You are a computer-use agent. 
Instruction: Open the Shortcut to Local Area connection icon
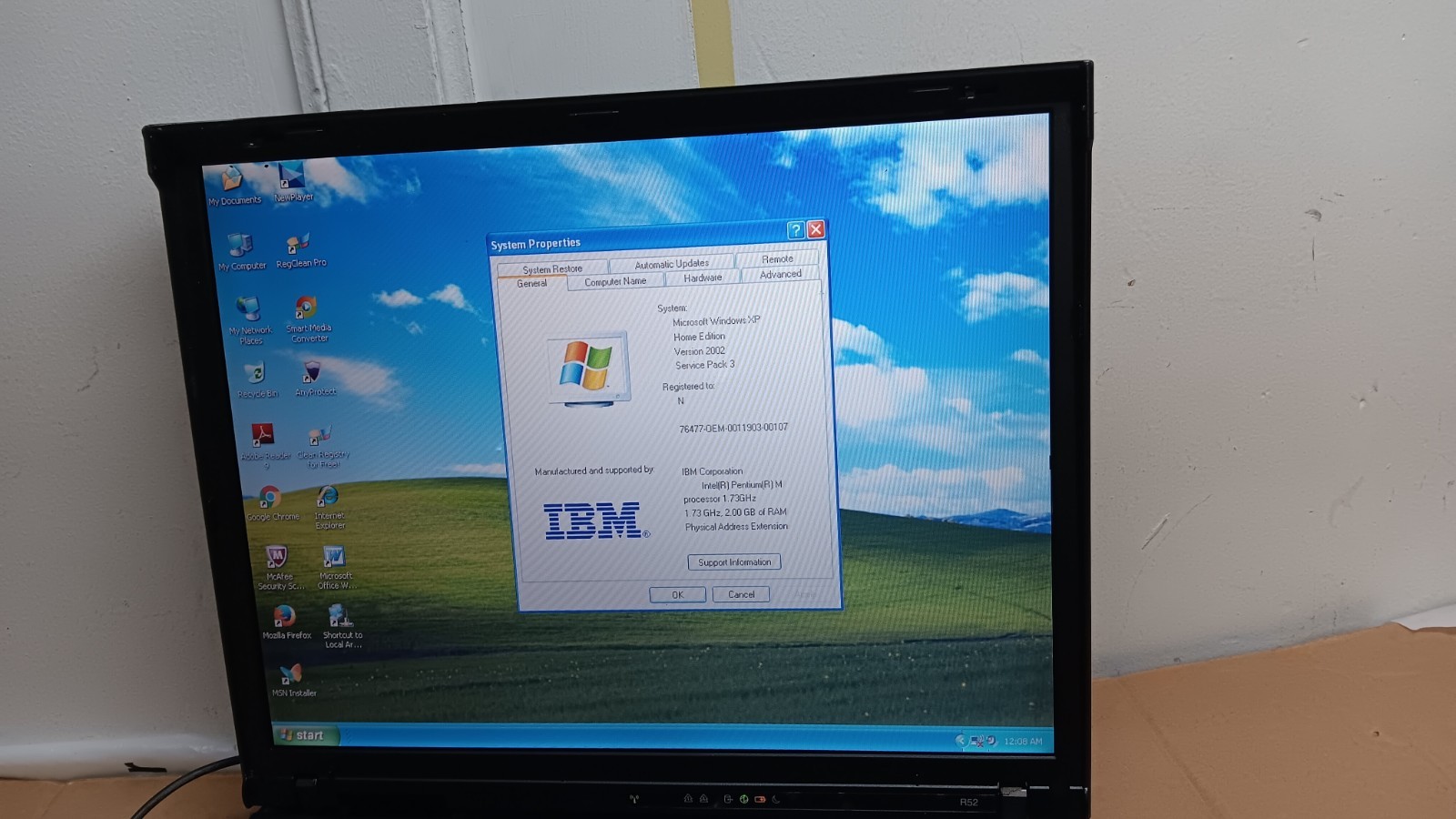click(x=342, y=626)
